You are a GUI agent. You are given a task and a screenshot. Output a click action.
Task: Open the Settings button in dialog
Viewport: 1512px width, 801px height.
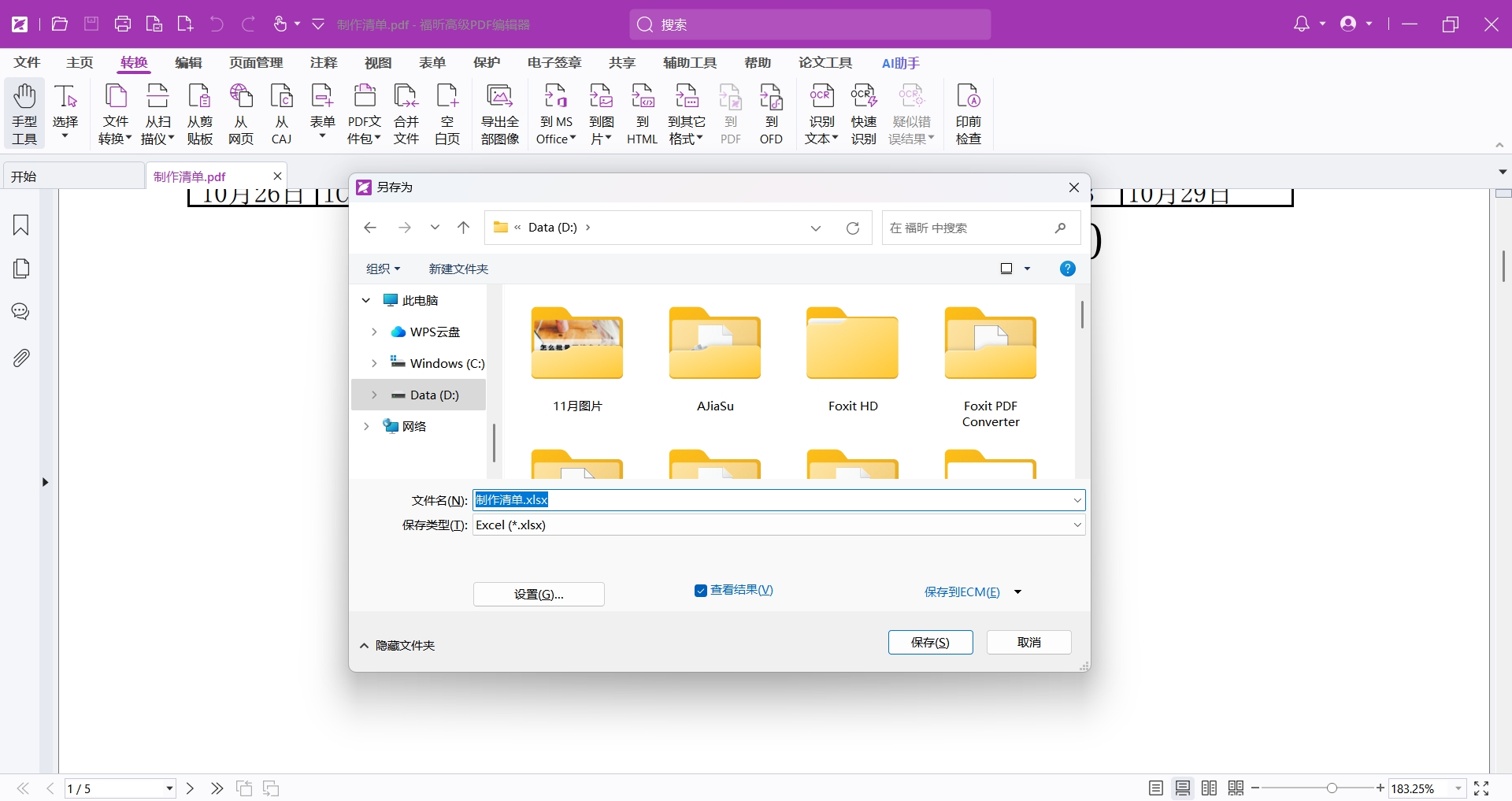pyautogui.click(x=539, y=595)
